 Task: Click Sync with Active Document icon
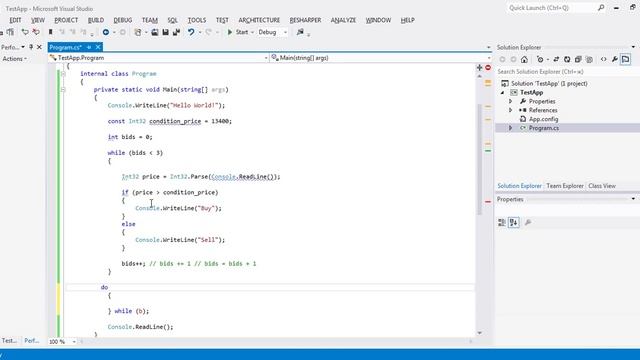(556, 59)
